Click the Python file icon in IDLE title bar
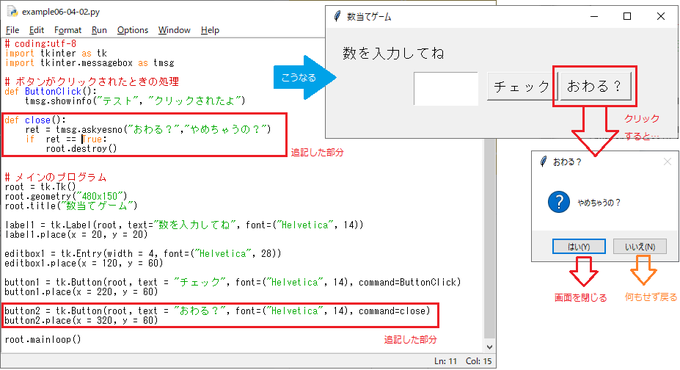This screenshot has height=370, width=680. (12, 12)
